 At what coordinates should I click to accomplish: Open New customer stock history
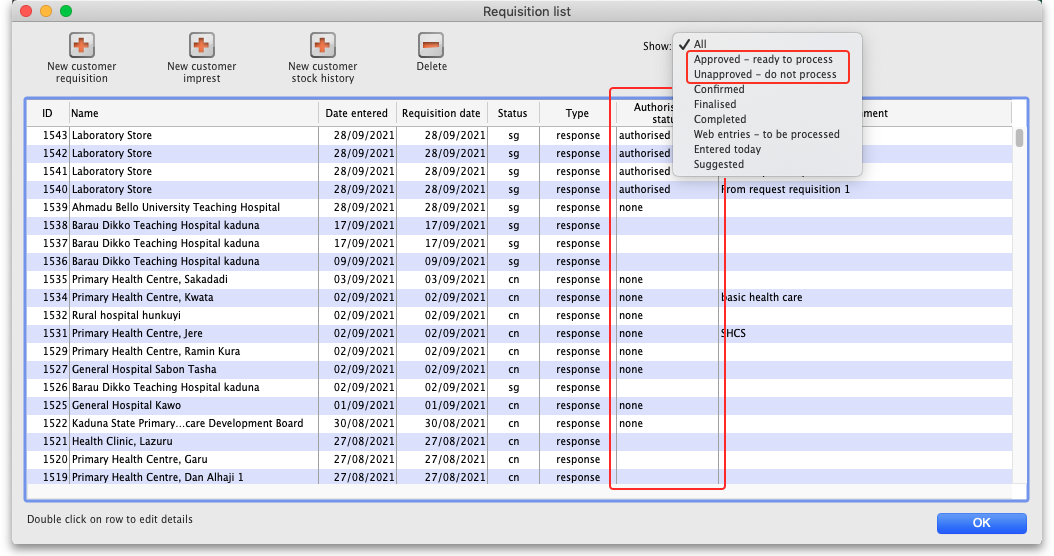[322, 45]
